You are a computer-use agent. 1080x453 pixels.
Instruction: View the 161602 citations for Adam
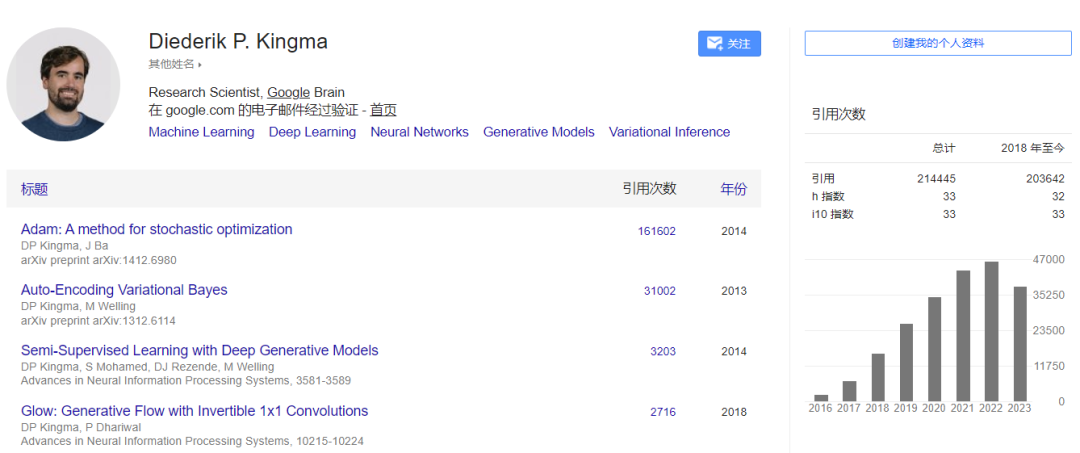coord(656,231)
